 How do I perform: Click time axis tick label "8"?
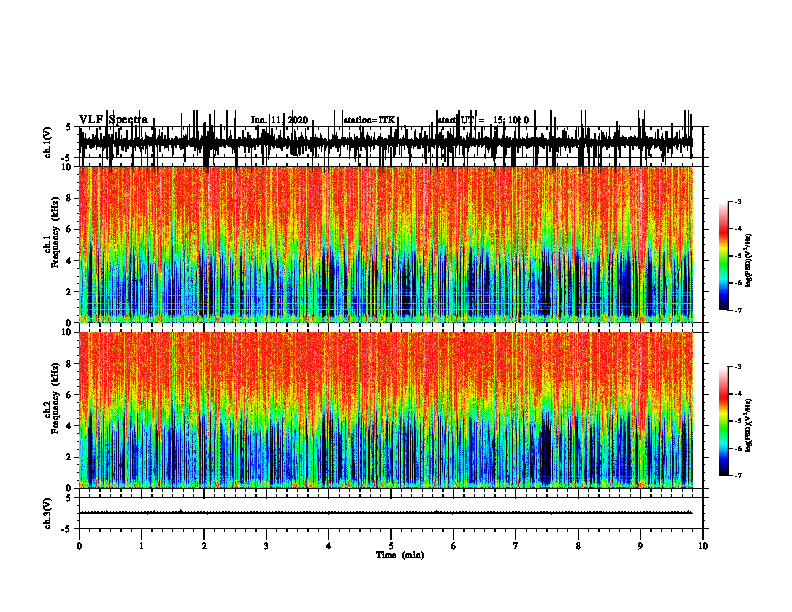(x=578, y=546)
